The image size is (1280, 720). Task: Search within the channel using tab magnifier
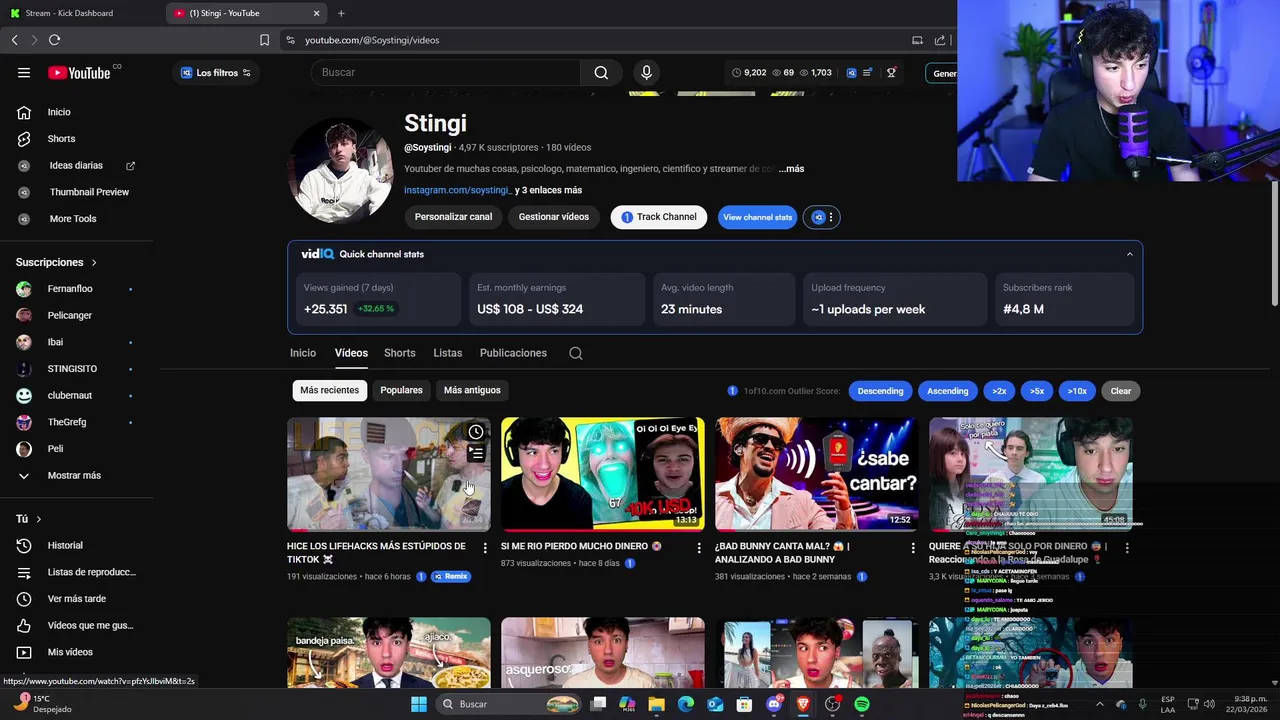[x=575, y=353]
